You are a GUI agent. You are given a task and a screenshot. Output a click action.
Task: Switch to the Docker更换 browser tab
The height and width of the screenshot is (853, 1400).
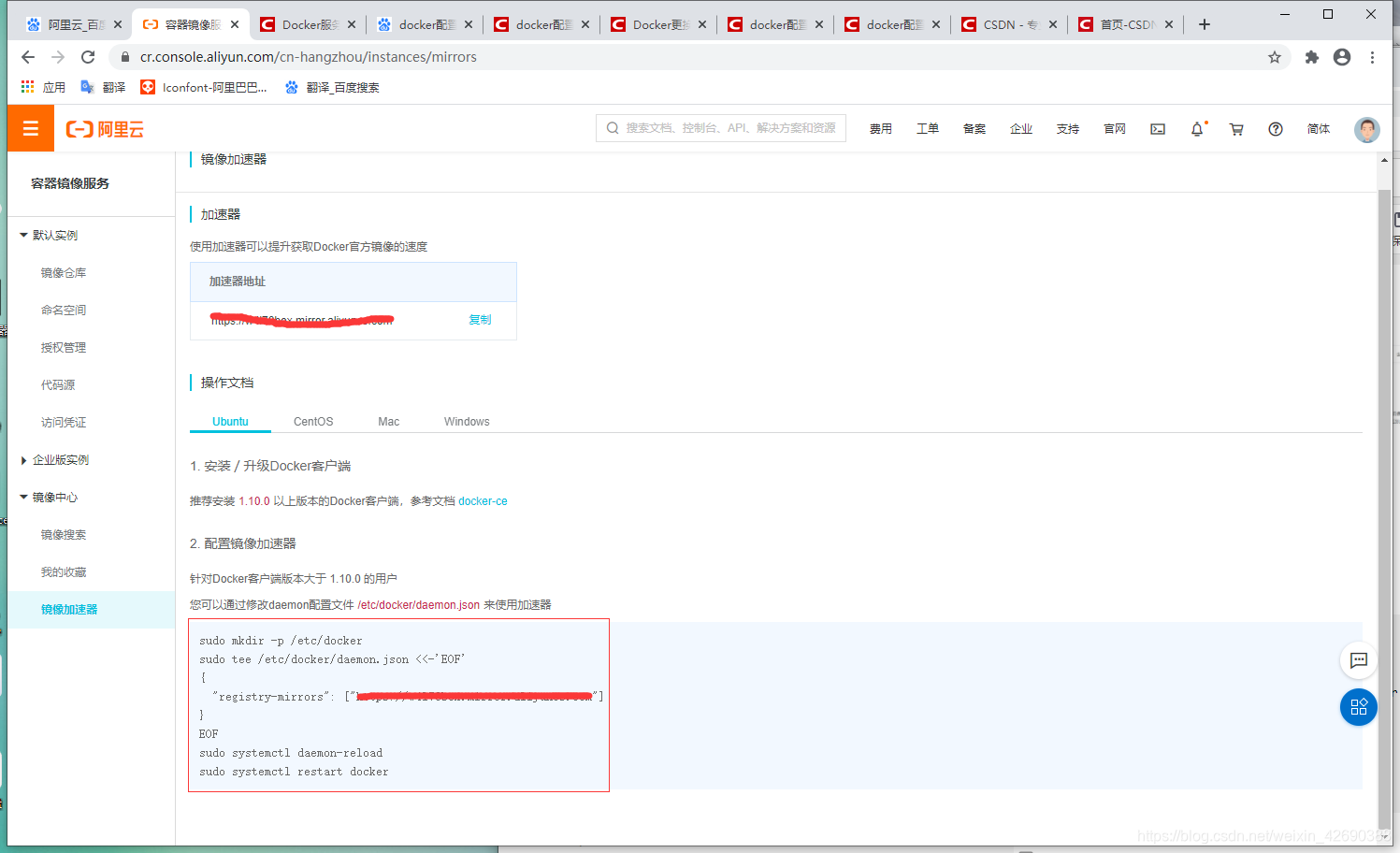(x=659, y=24)
